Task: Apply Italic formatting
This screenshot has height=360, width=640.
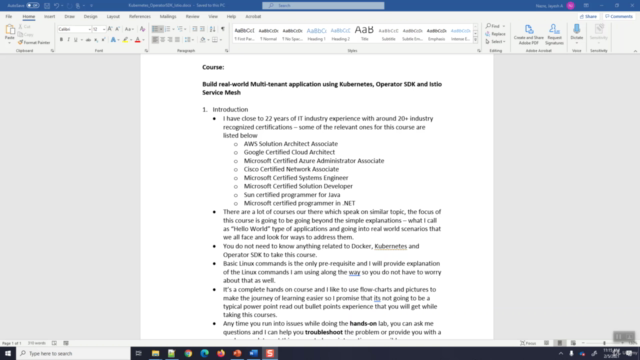Action: (x=68, y=40)
